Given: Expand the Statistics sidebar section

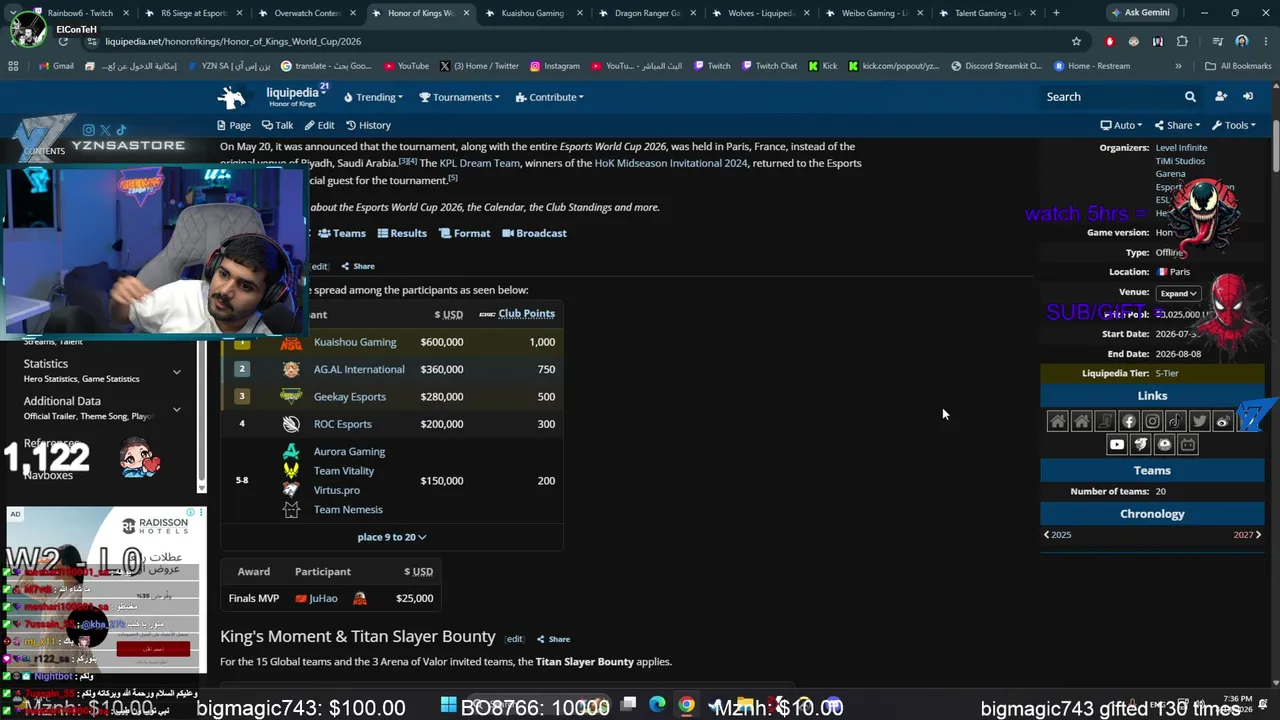Looking at the screenshot, I should pyautogui.click(x=177, y=371).
